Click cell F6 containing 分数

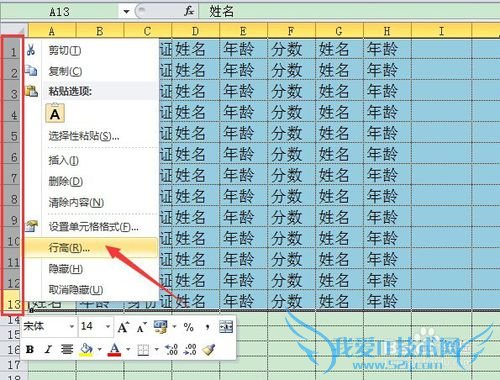291,154
